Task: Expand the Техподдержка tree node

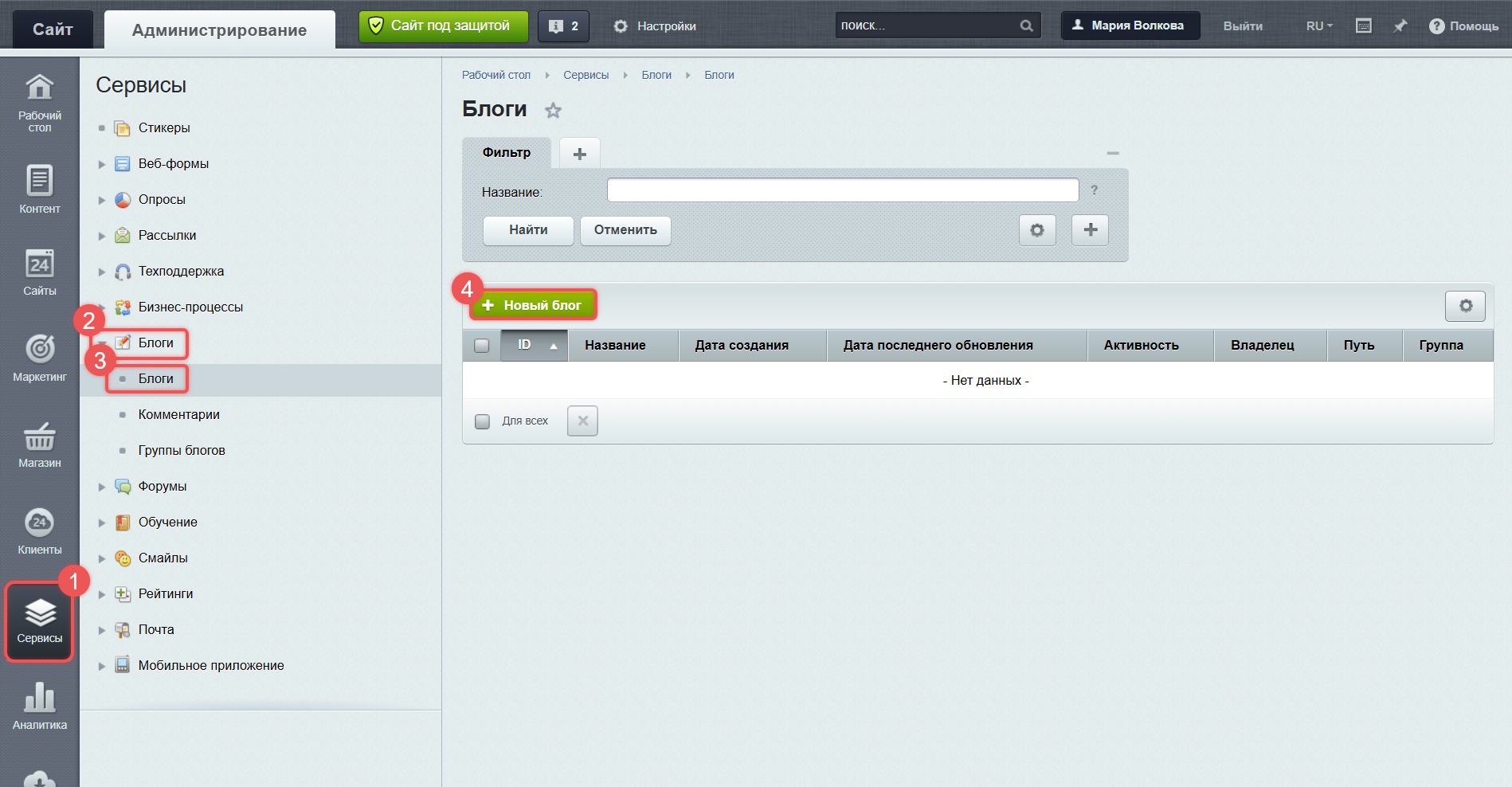Action: 102,272
